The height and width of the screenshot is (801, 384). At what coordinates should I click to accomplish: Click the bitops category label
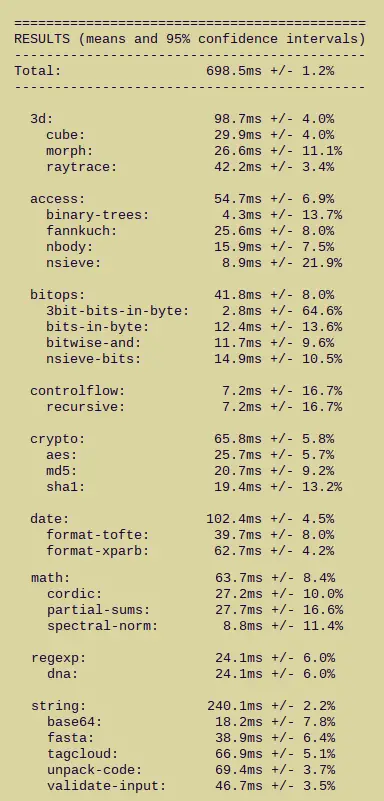57,295
